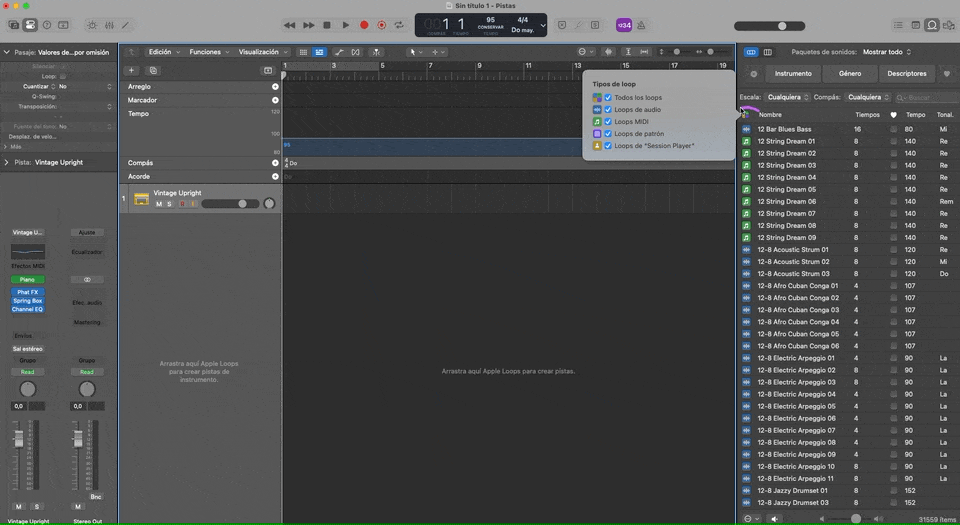Open the Mixer sliders icon
This screenshot has width=960, height=525.
tap(109, 25)
